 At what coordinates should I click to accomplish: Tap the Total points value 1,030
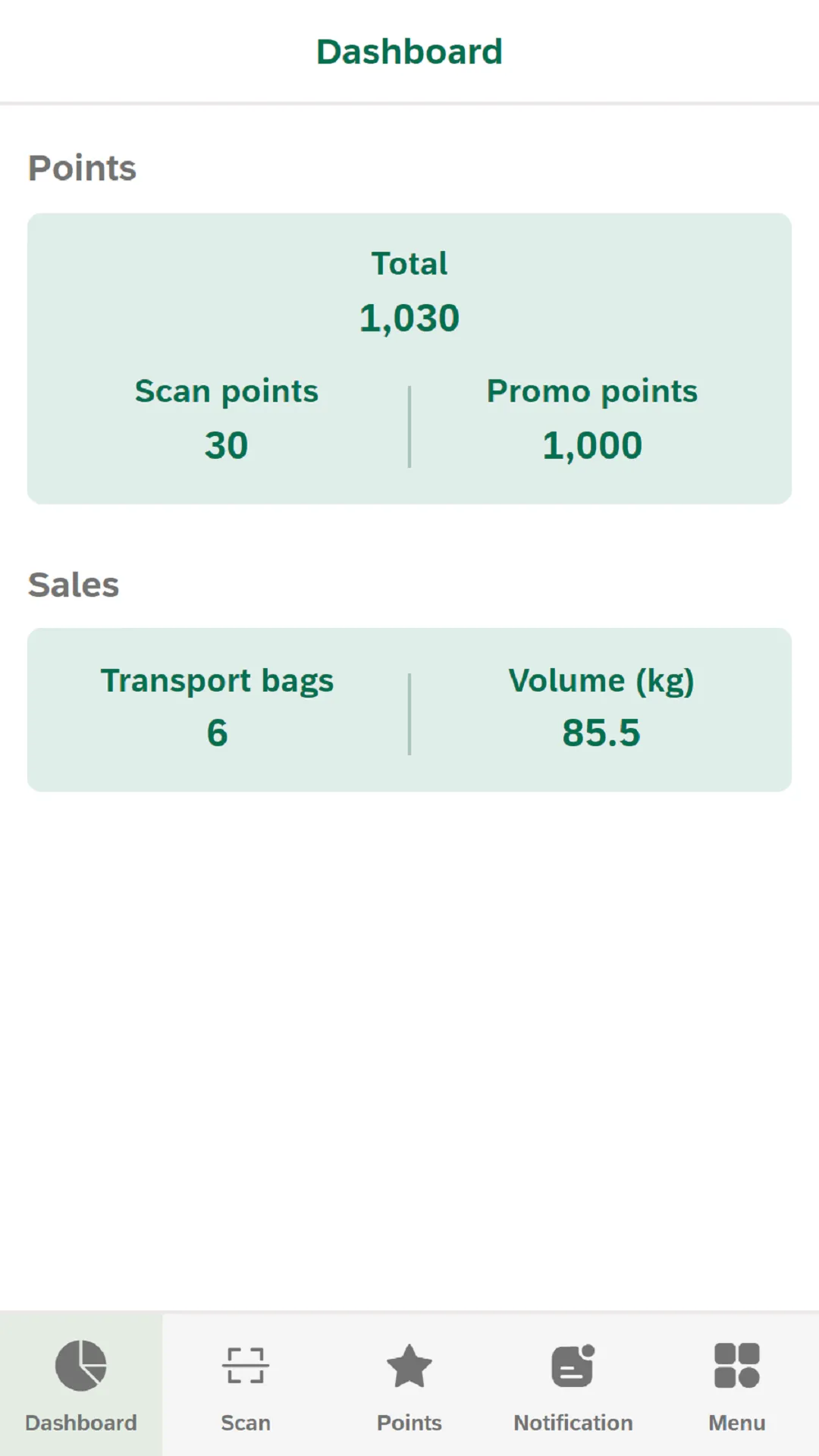tap(409, 318)
